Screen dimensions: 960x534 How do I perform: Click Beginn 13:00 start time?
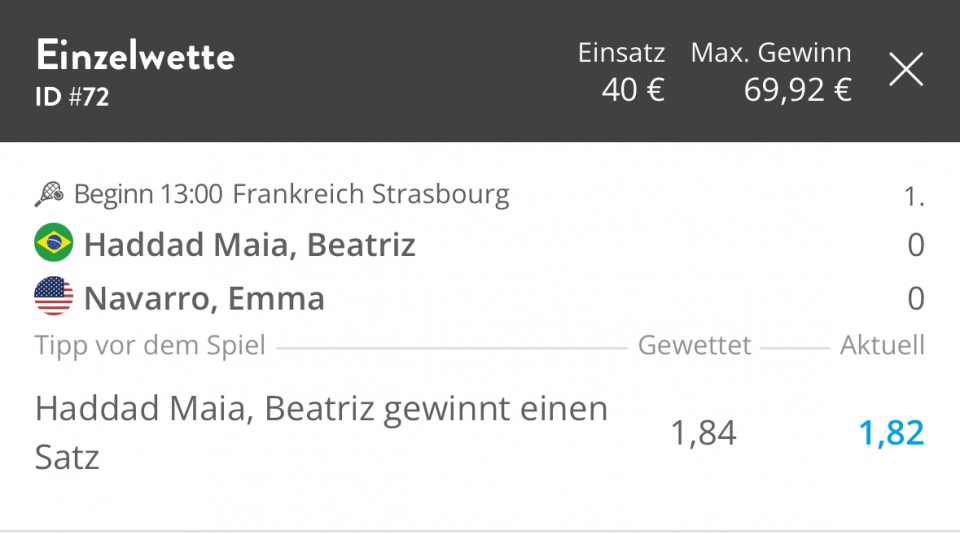pos(148,194)
